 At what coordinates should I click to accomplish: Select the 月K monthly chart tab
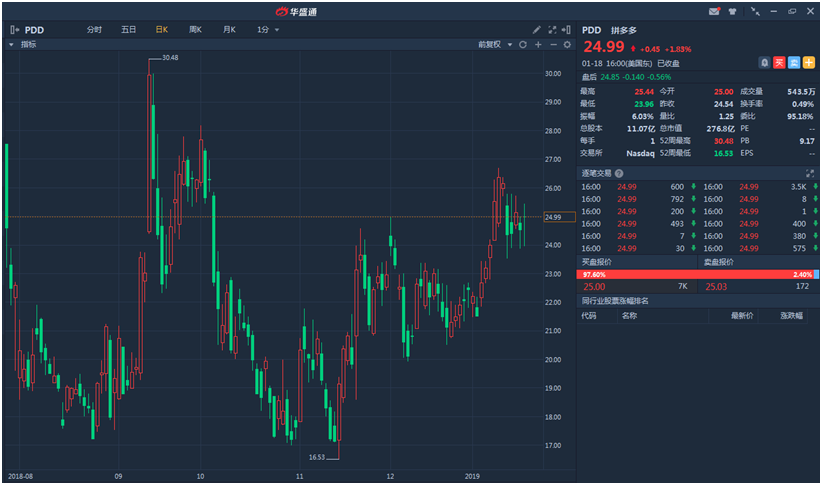click(229, 30)
